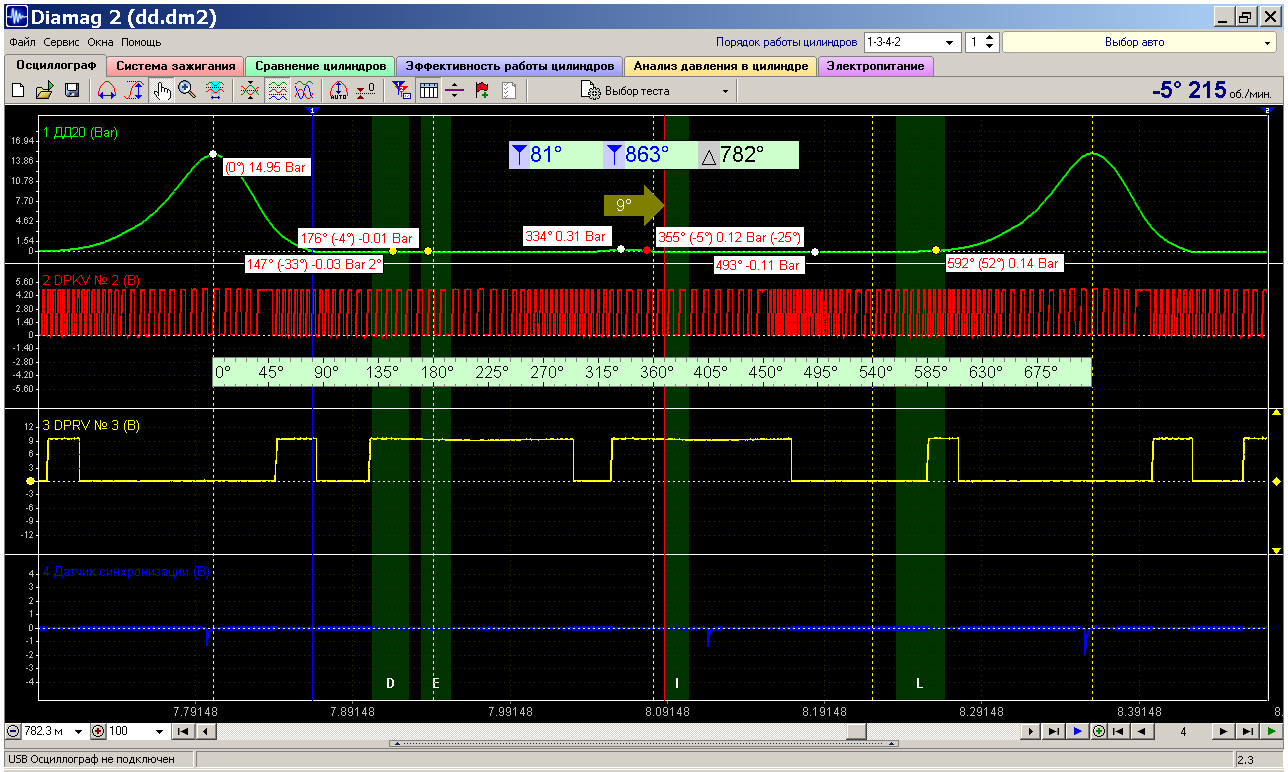This screenshot has height=772, width=1288.
Task: Select phase marker D in bottom channel
Action: (390, 683)
